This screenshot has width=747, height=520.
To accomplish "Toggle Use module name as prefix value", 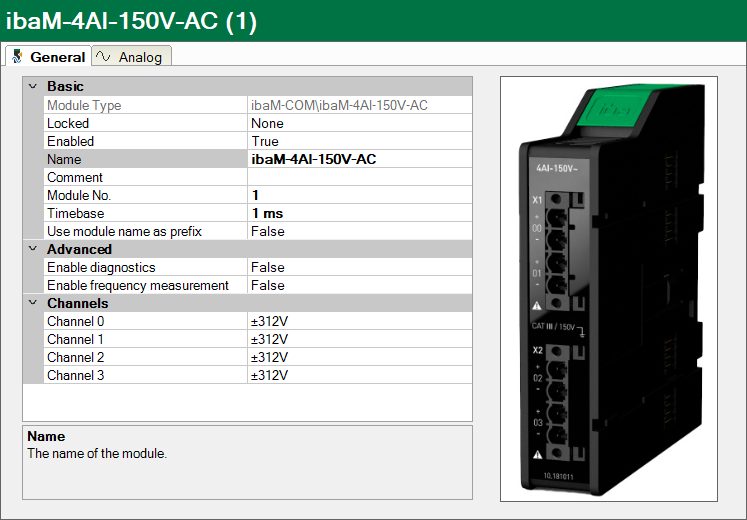I will point(360,231).
